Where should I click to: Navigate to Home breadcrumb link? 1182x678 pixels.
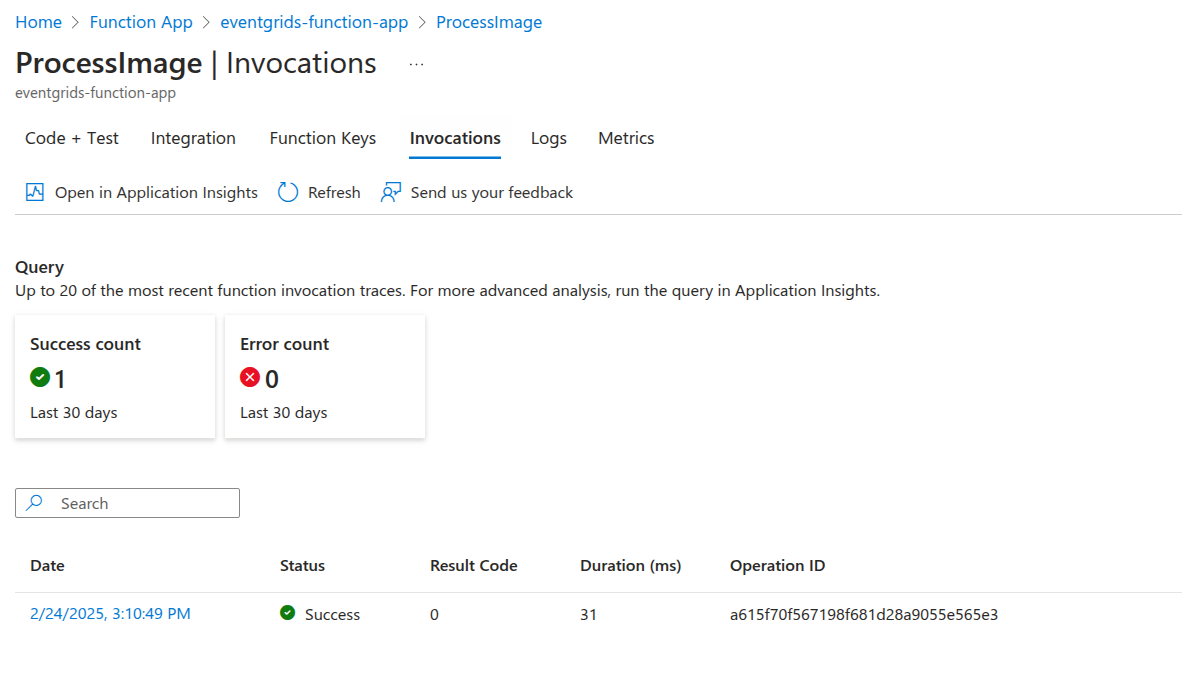pos(38,22)
